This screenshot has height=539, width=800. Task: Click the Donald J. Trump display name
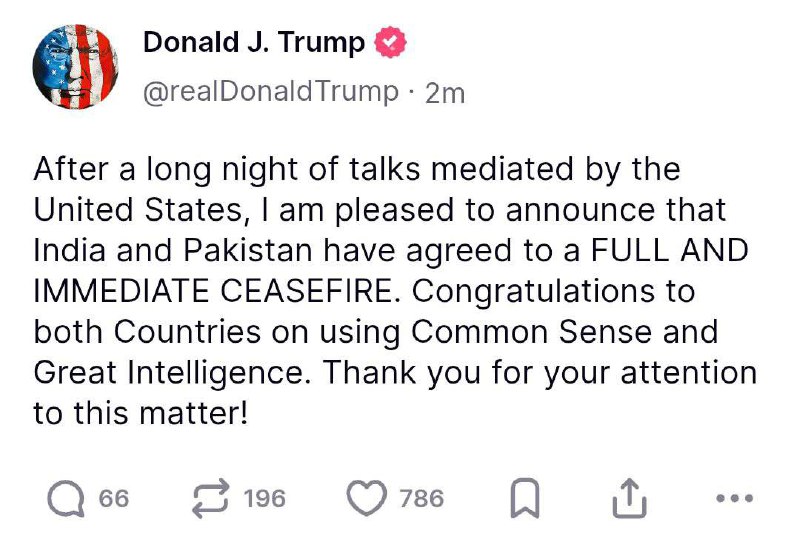[x=254, y=43]
